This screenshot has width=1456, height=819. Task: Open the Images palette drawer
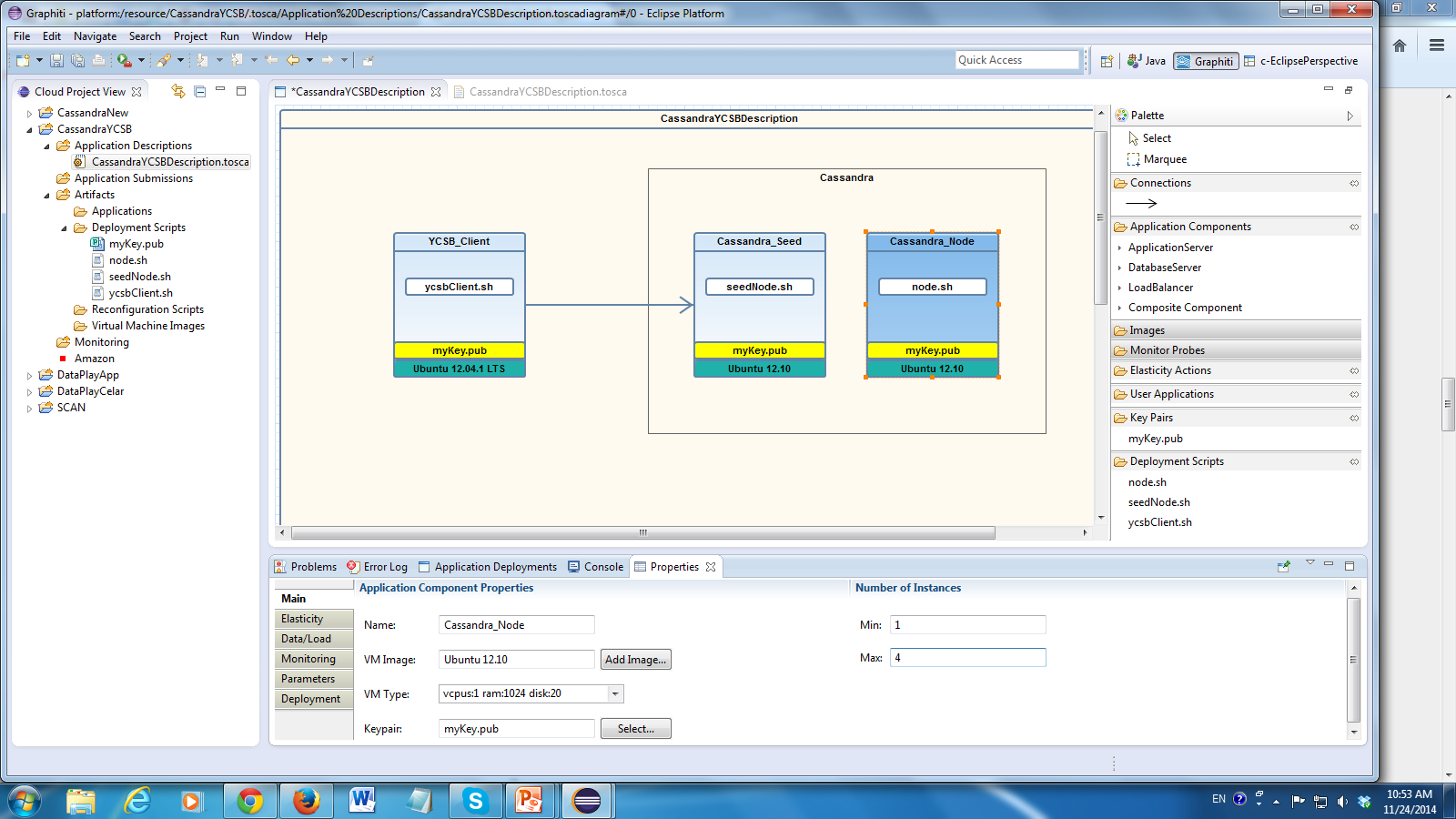[x=1237, y=330]
